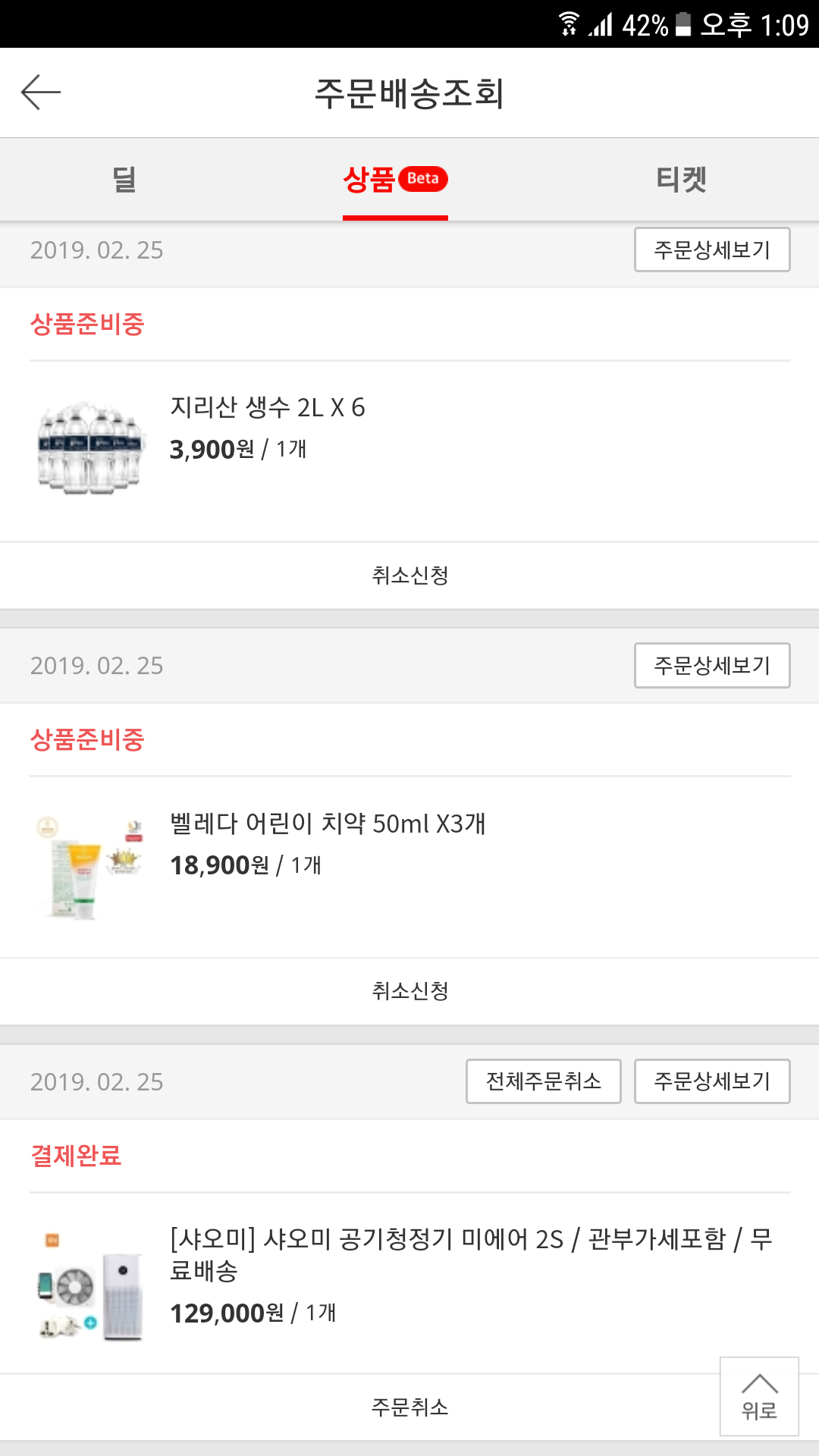819x1456 pixels.
Task: Tap 주문취소 for the Xiaomi purifier
Action: click(x=409, y=1407)
